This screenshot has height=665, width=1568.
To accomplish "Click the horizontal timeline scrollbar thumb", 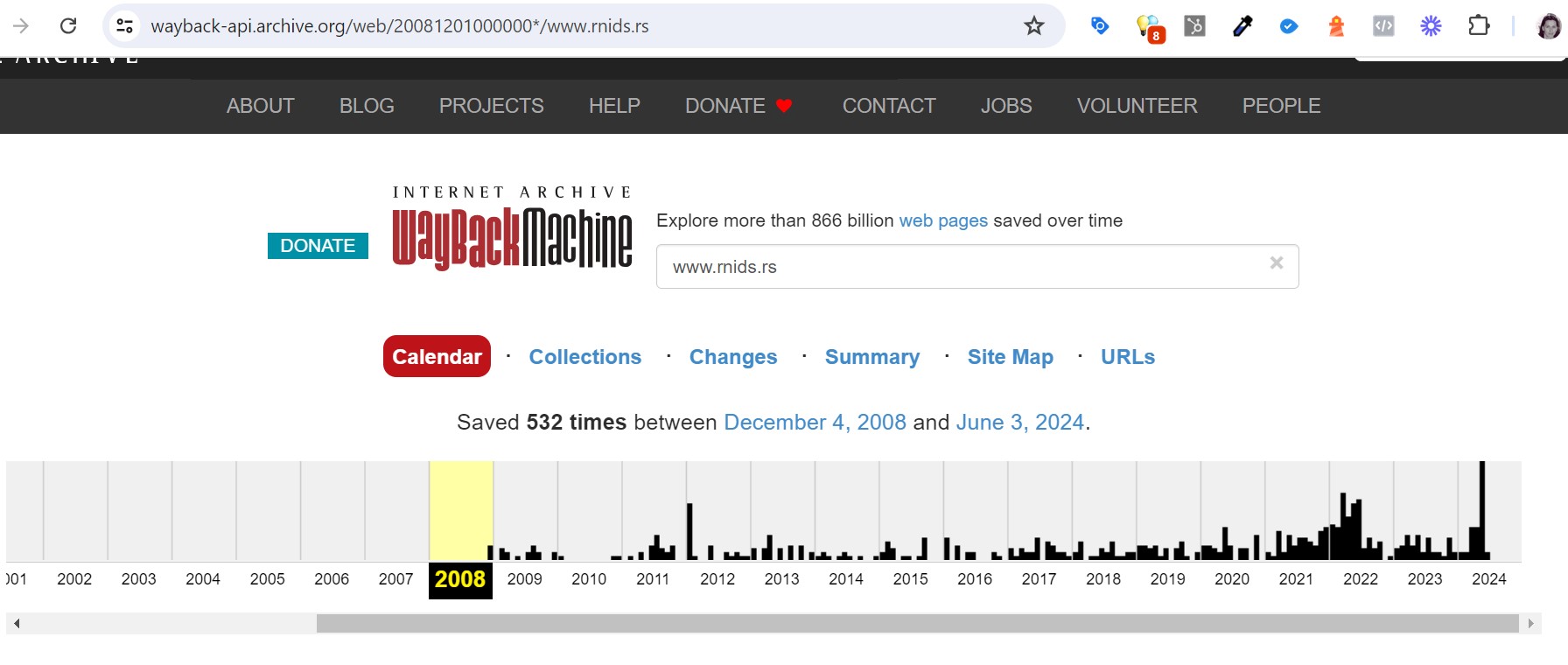I will [916, 623].
